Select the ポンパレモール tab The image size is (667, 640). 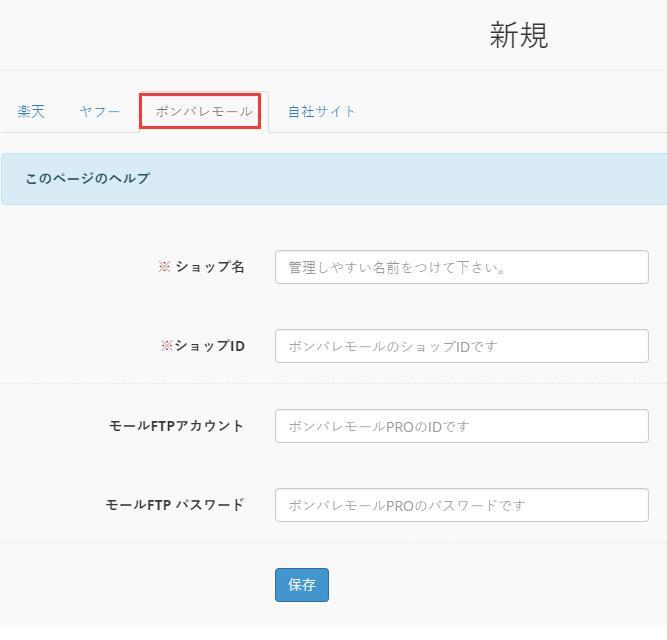coord(204,111)
